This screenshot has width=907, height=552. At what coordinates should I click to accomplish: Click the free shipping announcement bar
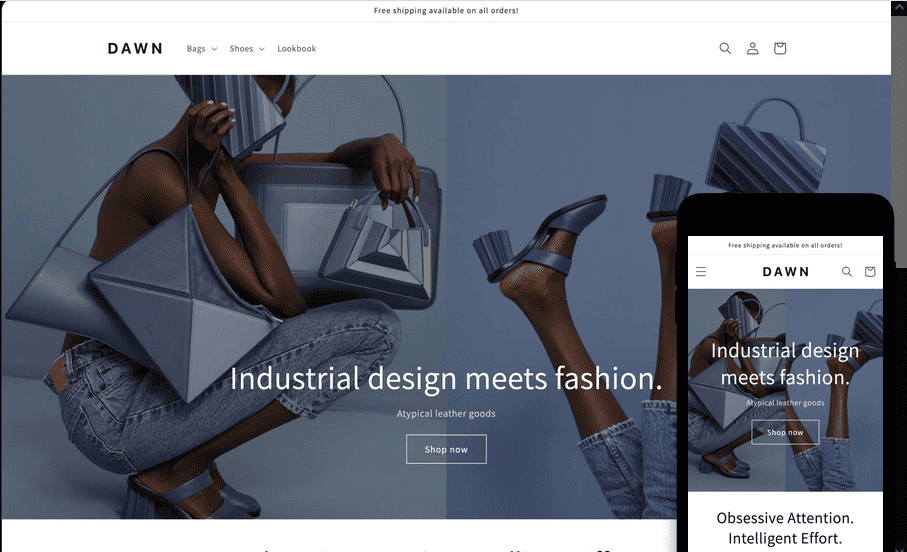coord(446,10)
